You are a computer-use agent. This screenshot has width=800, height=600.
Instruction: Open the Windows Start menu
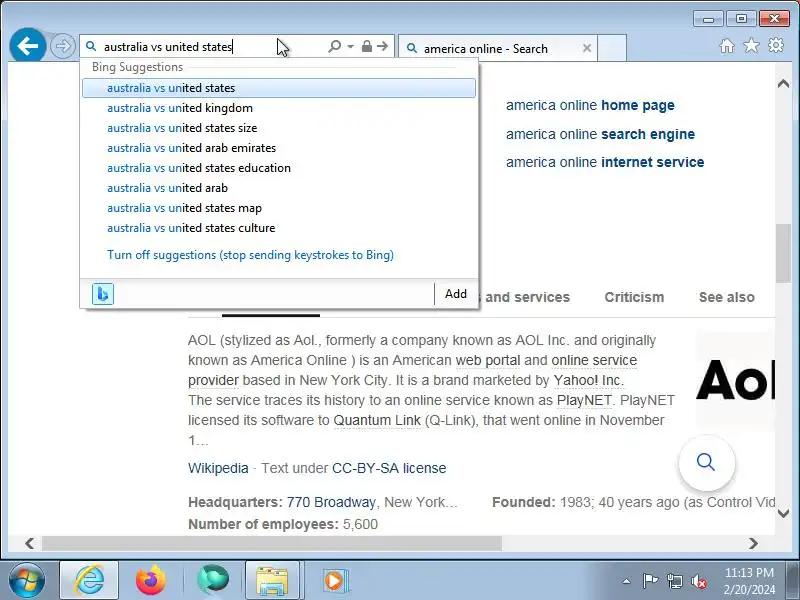click(x=27, y=580)
